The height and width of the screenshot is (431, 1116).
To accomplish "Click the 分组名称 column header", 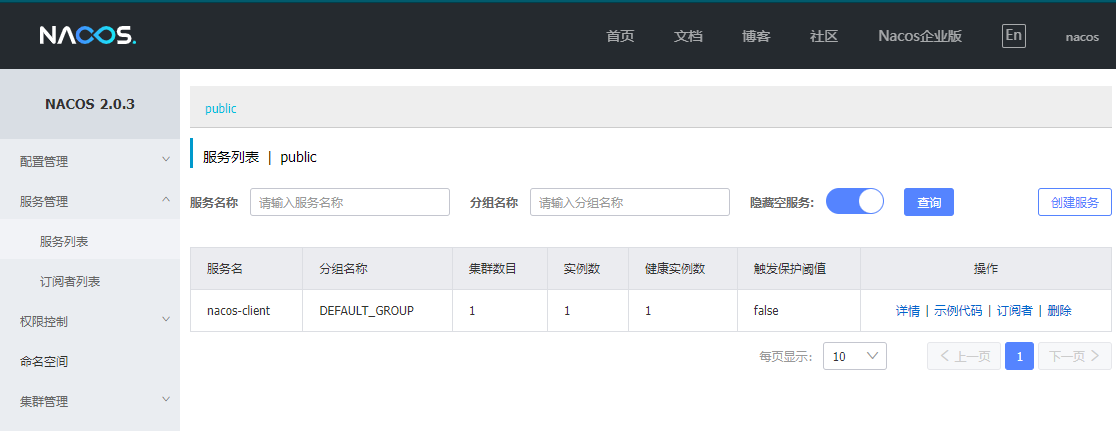I will (377, 269).
